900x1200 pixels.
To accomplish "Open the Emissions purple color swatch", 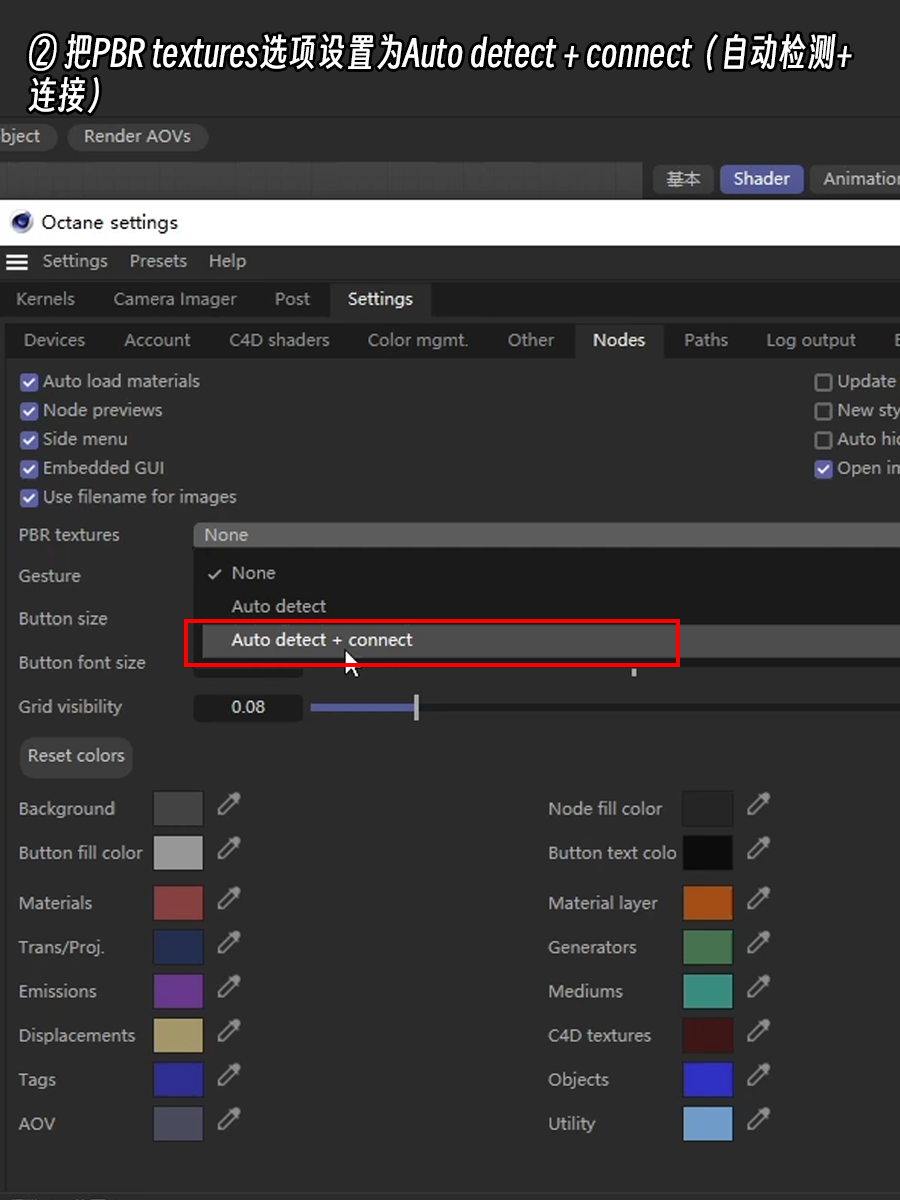I will tap(178, 991).
